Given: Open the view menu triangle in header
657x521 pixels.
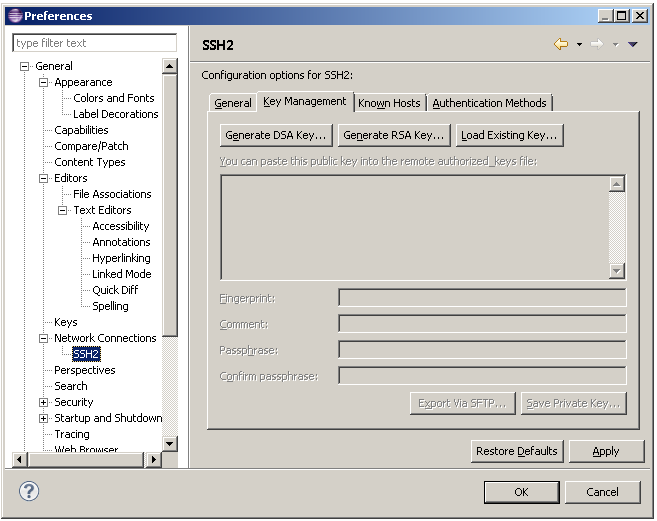Looking at the screenshot, I should (x=633, y=45).
